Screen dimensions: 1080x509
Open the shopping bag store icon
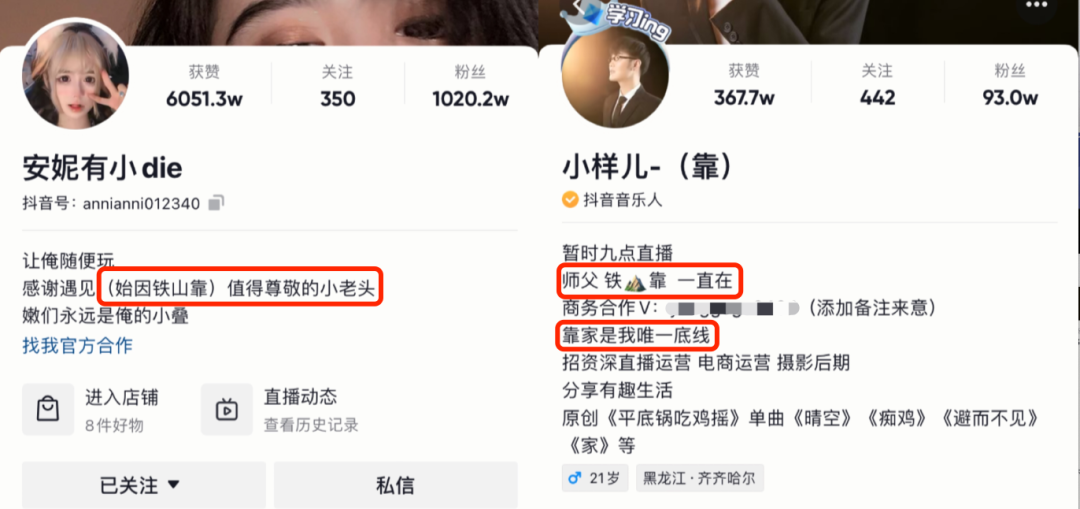point(48,409)
